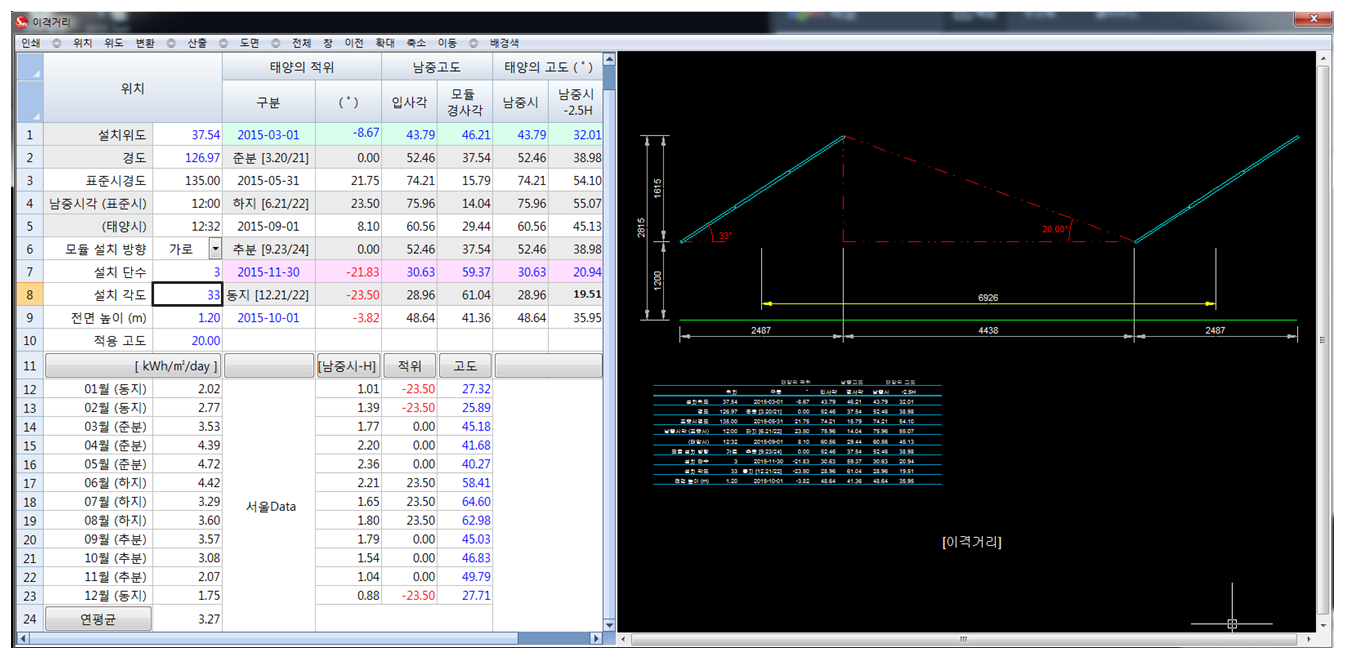The width and height of the screenshot is (1347, 662).
Task: Click the annual average value 3.27
Action: click(187, 619)
